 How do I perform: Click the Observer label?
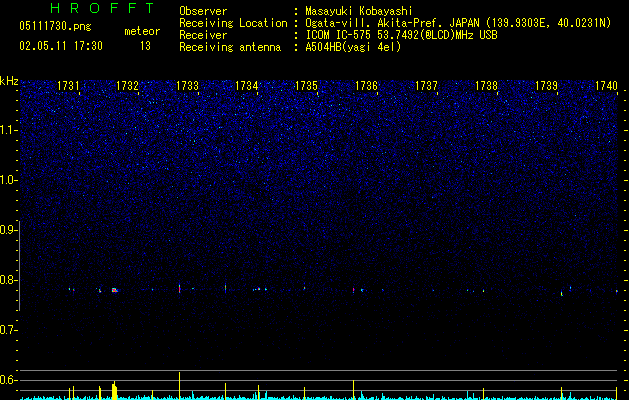click(x=203, y=11)
